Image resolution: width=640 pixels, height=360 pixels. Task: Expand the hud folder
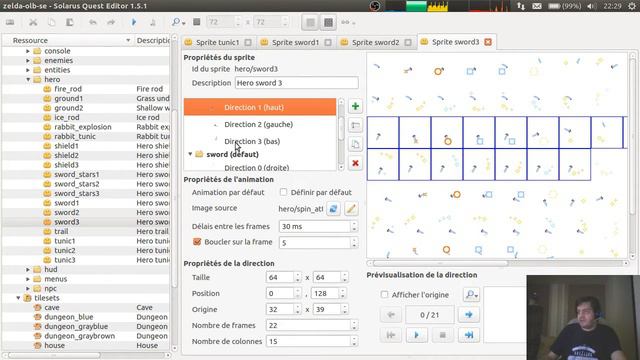(x=28, y=269)
